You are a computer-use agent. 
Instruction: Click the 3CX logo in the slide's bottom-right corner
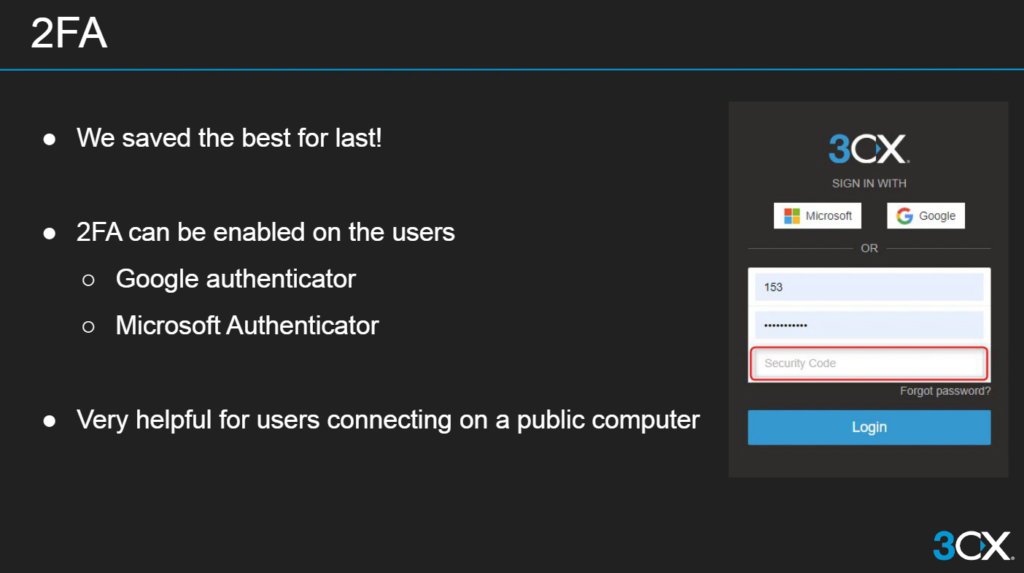[972, 545]
